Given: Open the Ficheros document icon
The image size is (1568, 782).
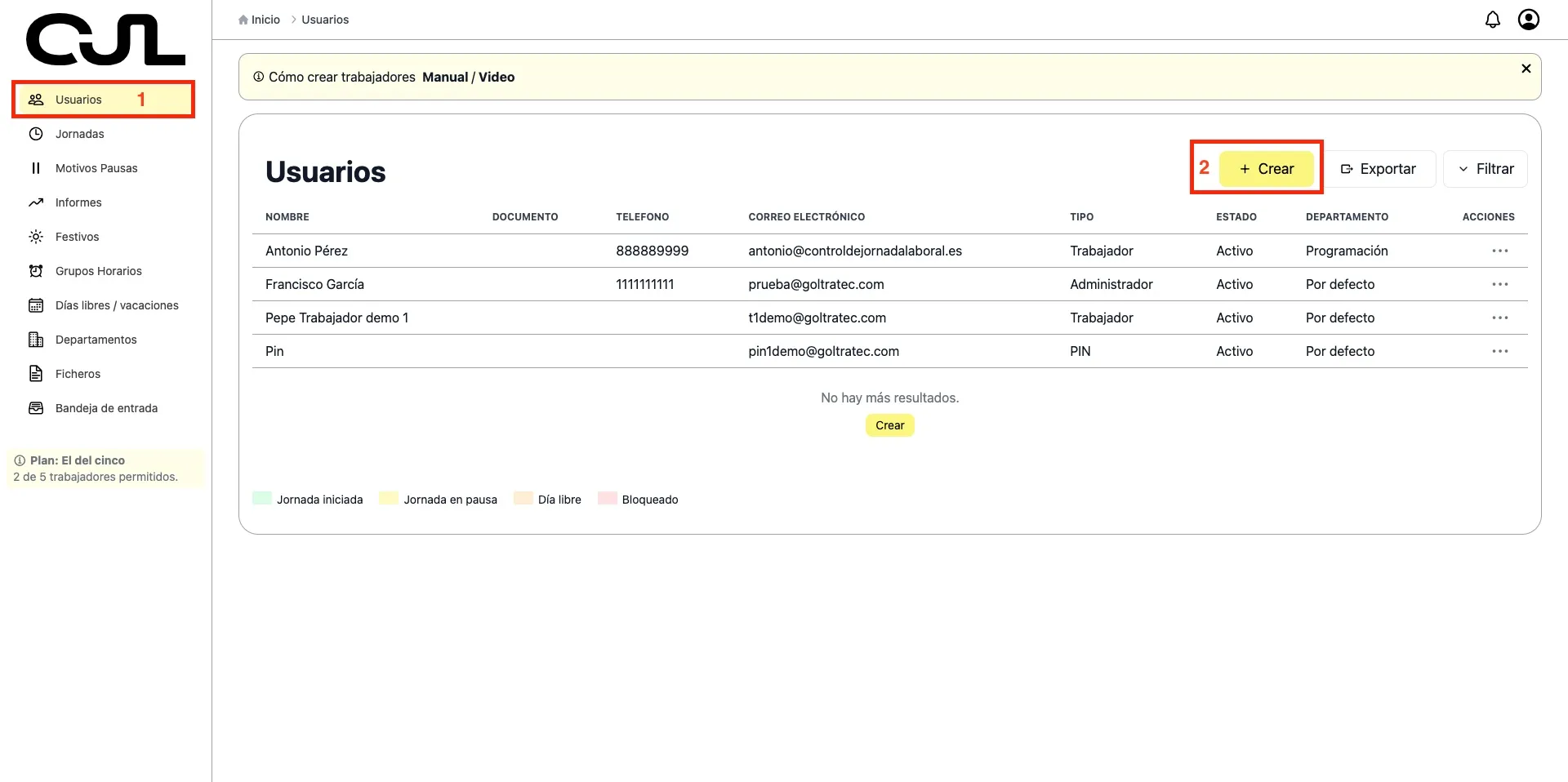Looking at the screenshot, I should pyautogui.click(x=36, y=374).
